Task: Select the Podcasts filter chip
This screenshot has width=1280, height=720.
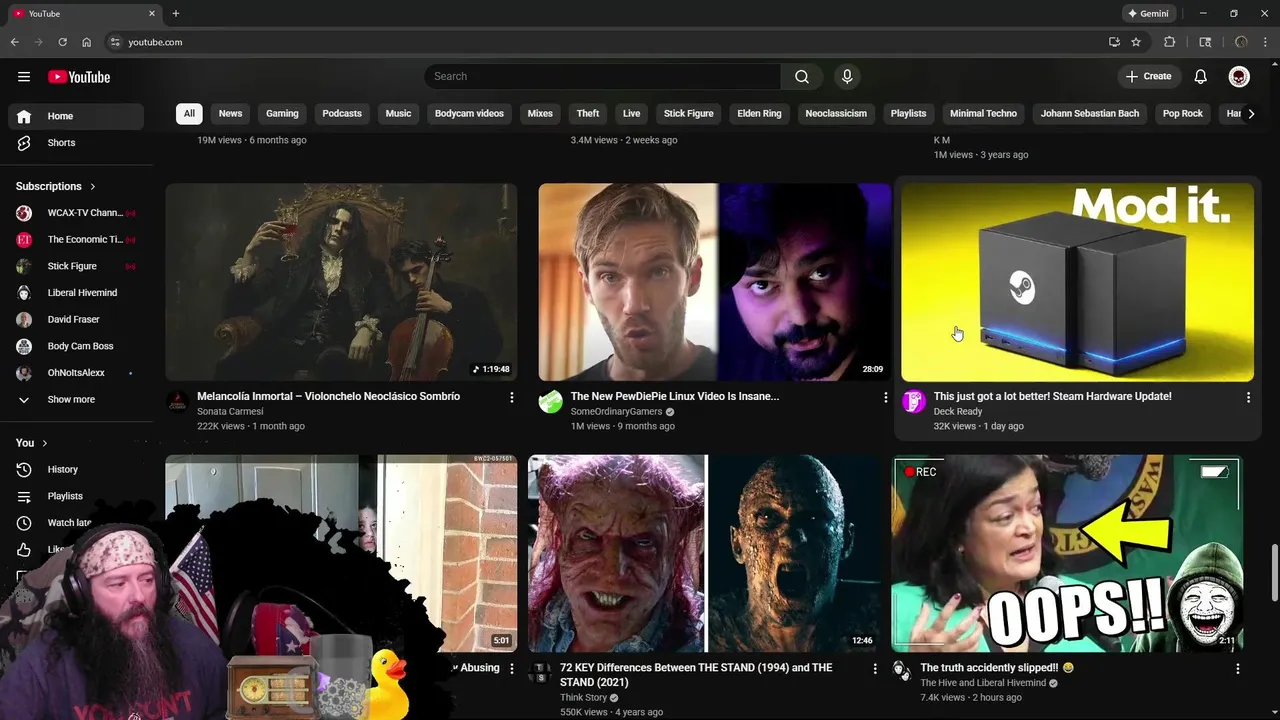Action: point(342,114)
